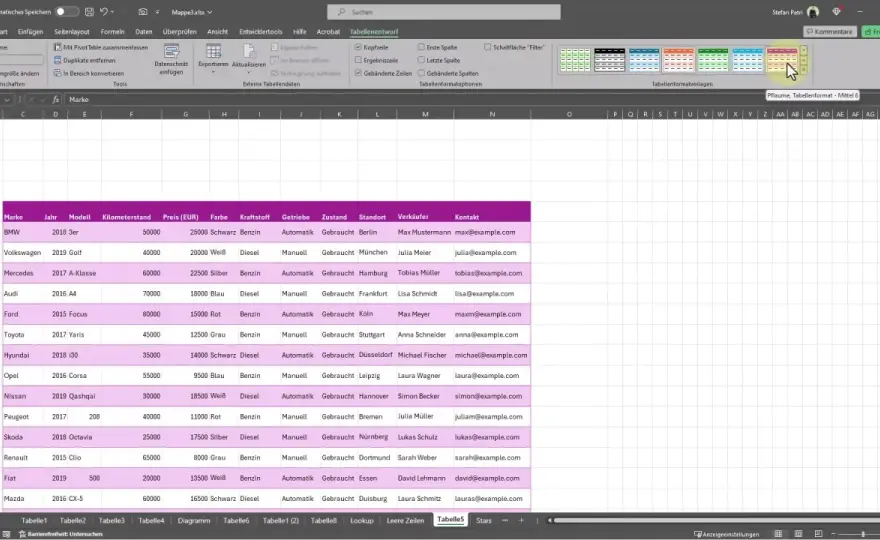
Task: Open the Hilfe ribbon tab
Action: [300, 32]
